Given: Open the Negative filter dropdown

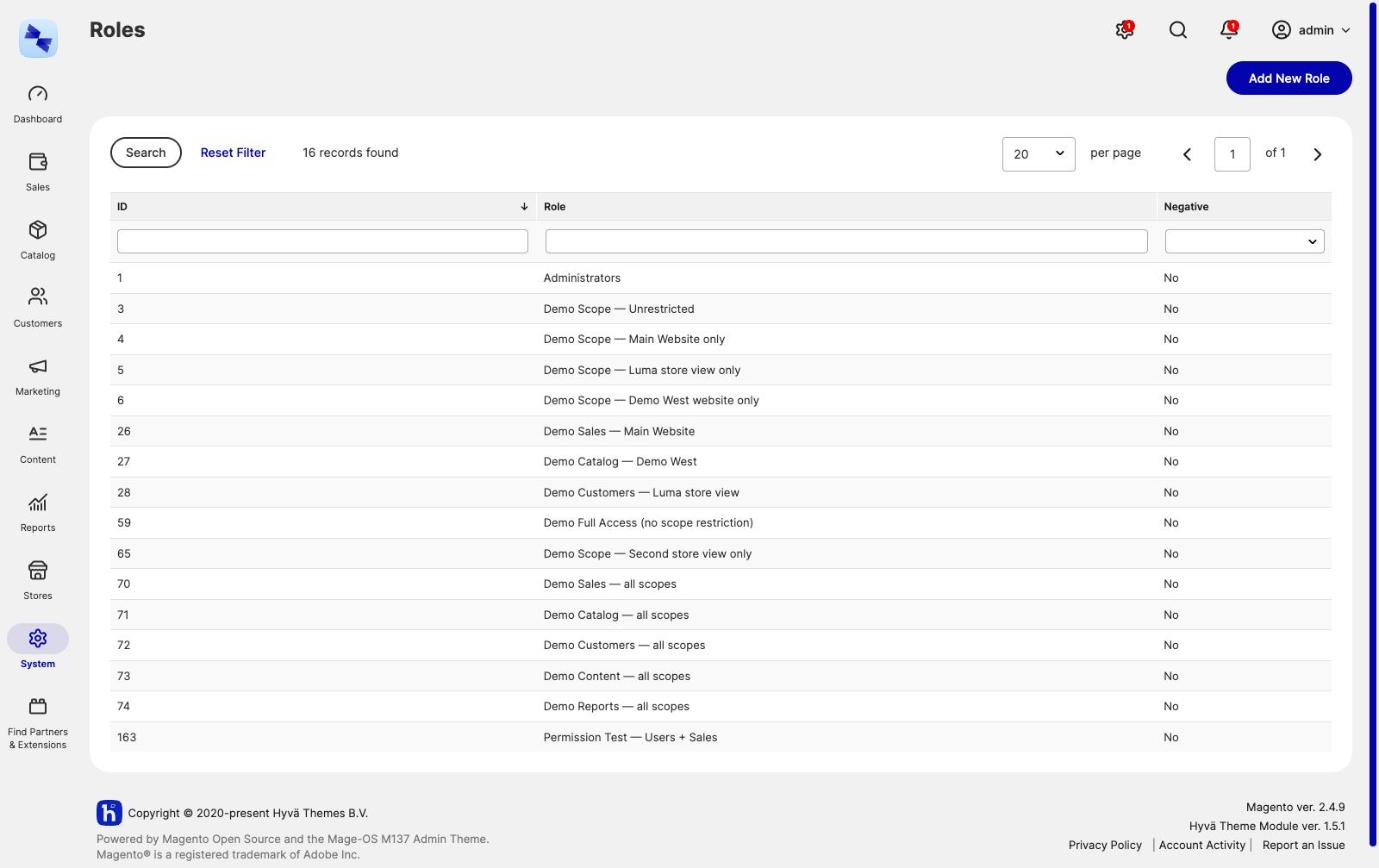Looking at the screenshot, I should 1244,241.
